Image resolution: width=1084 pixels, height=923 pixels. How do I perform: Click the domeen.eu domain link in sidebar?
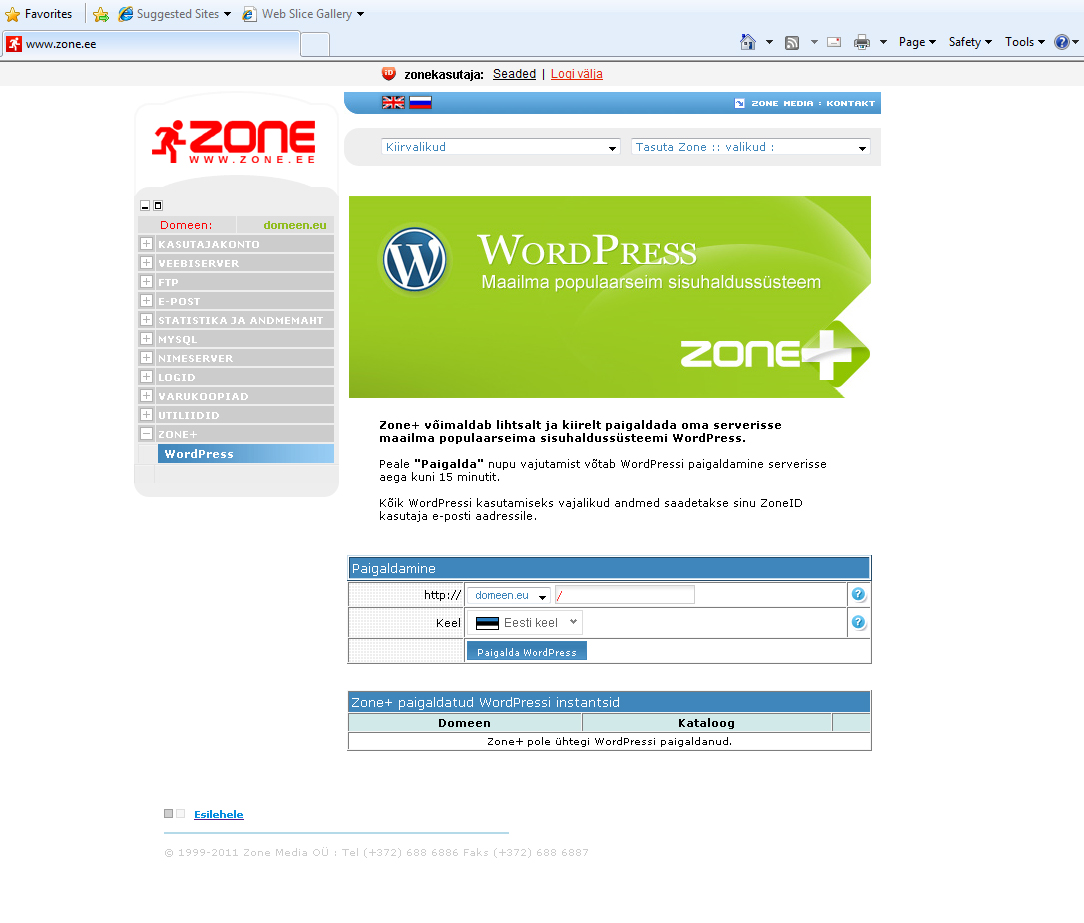point(295,225)
